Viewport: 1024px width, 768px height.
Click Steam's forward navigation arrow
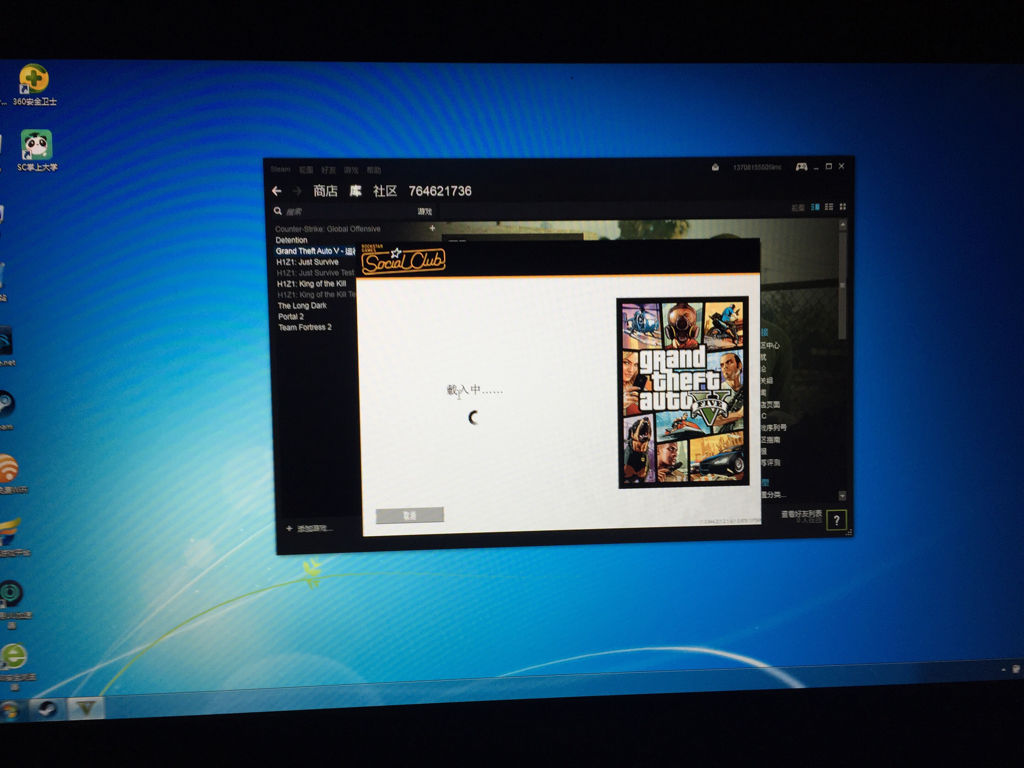(x=297, y=191)
